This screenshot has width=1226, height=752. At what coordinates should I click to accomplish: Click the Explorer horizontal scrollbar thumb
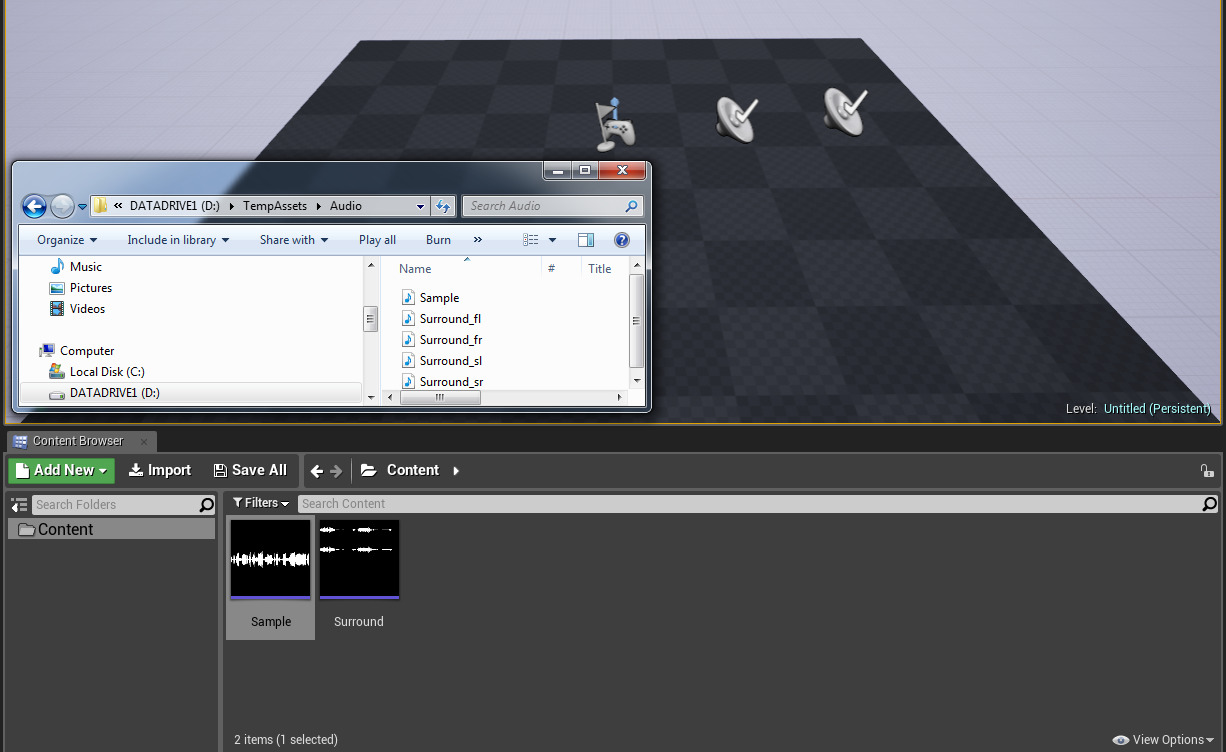point(440,397)
